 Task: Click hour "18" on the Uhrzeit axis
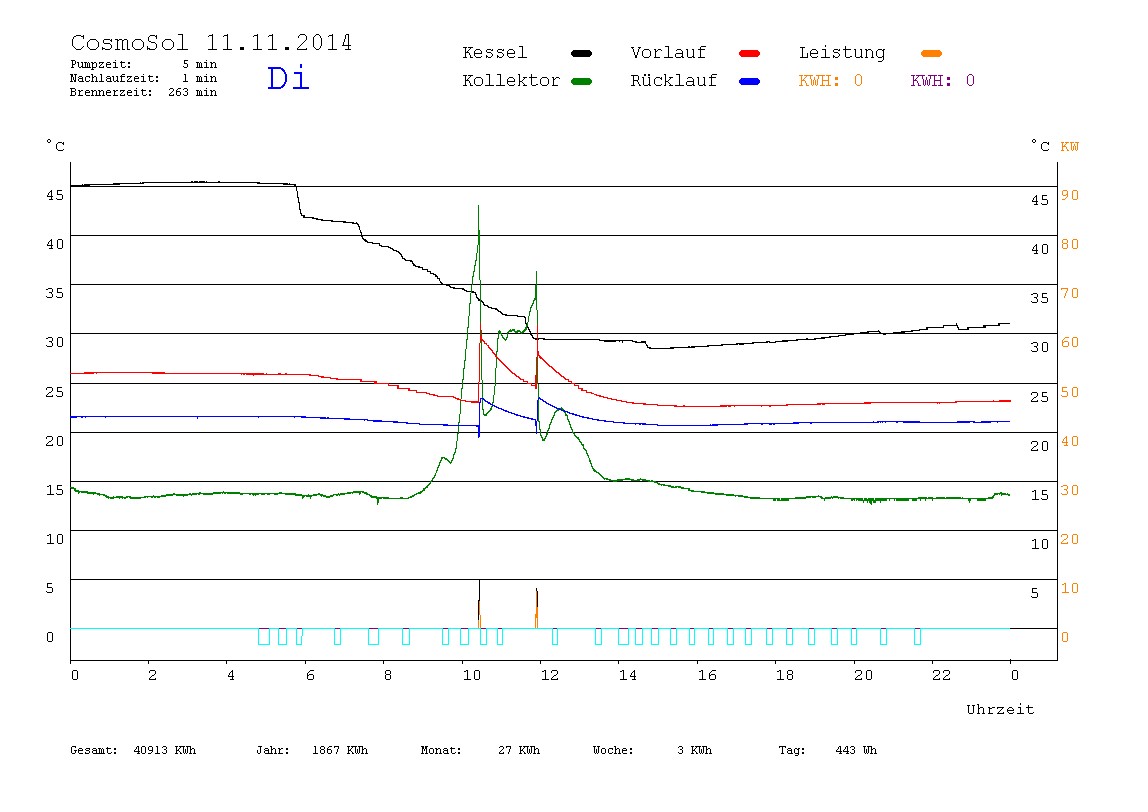click(785, 675)
